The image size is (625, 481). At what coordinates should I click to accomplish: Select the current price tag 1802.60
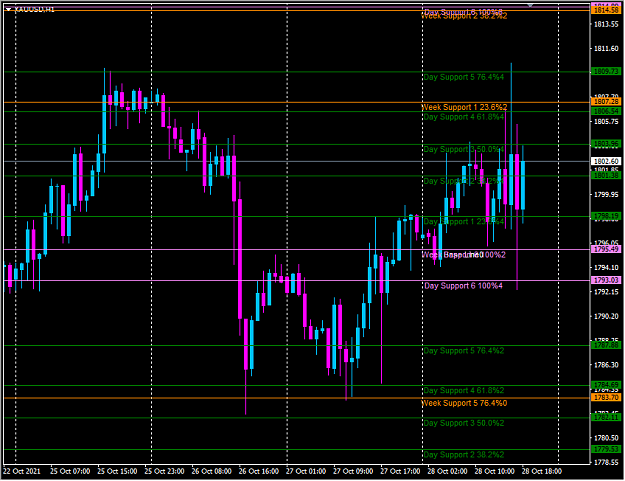[606, 161]
